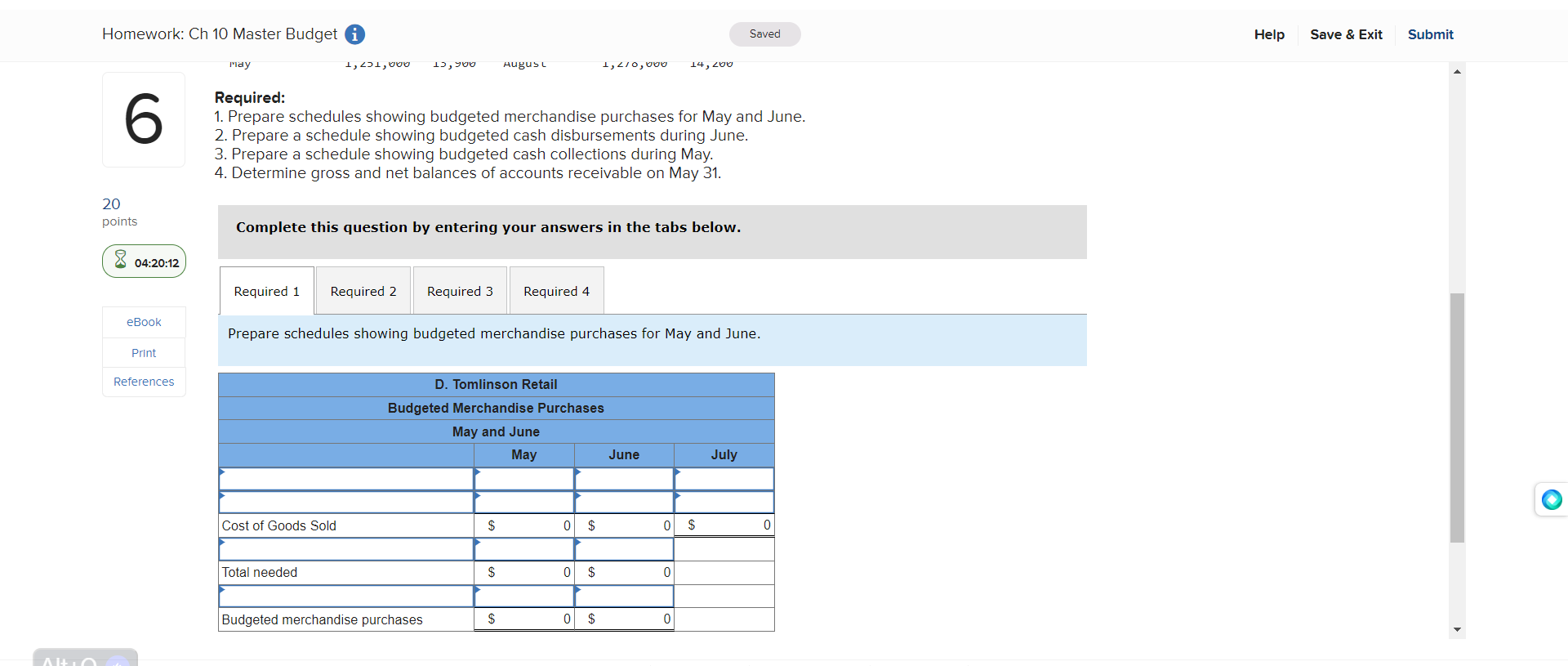Viewport: 1568px width, 666px height.
Task: Open the References link
Action: pyautogui.click(x=144, y=382)
